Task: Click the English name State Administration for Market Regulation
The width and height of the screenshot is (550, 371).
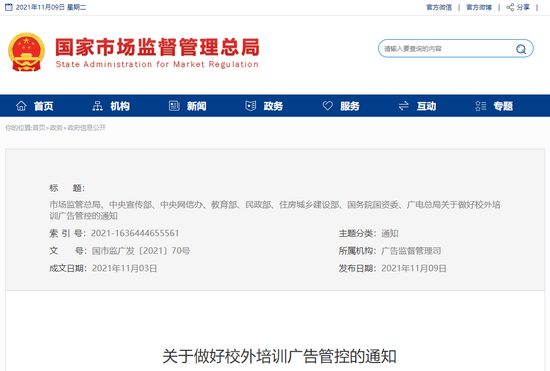Action: [x=157, y=65]
